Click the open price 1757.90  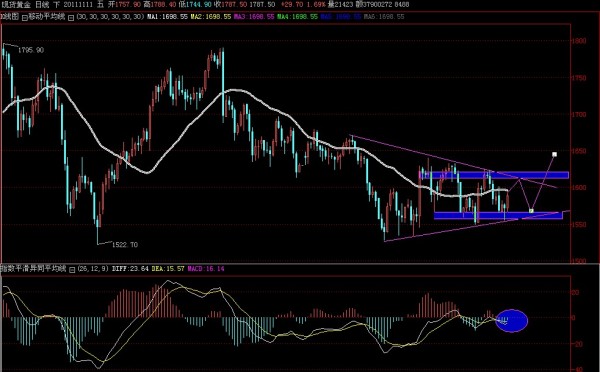127,5
